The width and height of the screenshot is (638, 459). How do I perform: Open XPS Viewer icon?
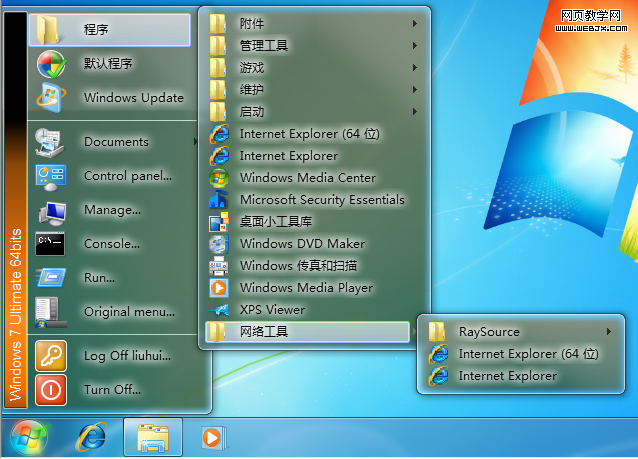point(219,310)
